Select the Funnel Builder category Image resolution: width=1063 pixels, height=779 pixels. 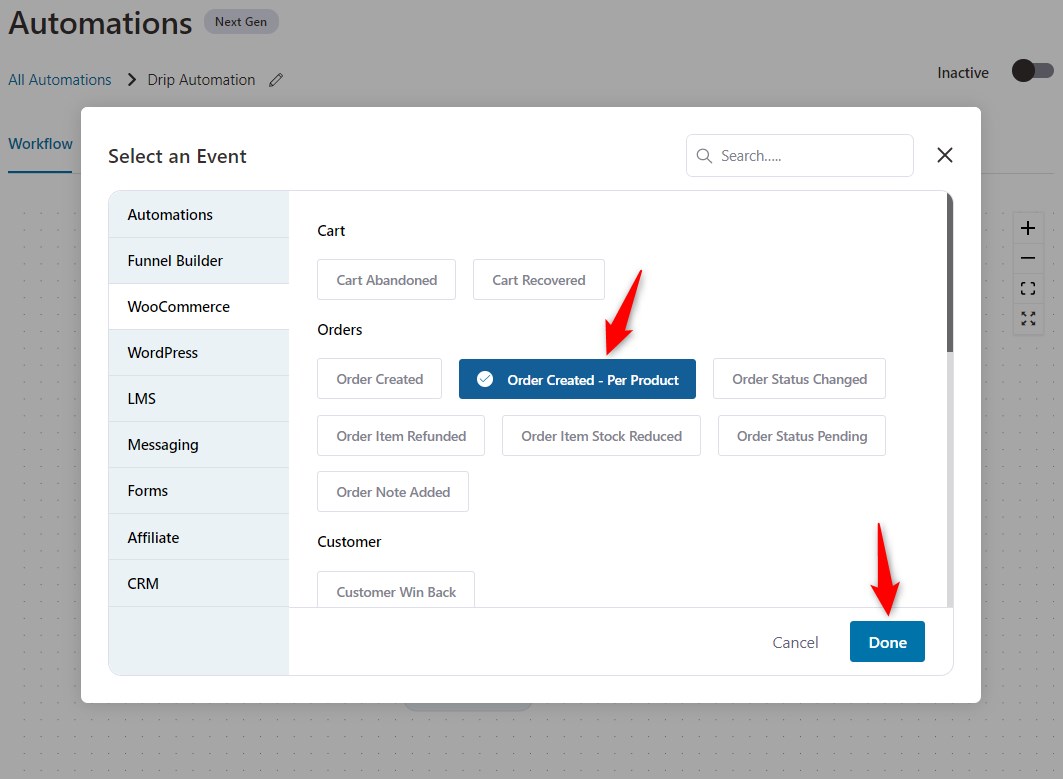pyautogui.click(x=199, y=260)
